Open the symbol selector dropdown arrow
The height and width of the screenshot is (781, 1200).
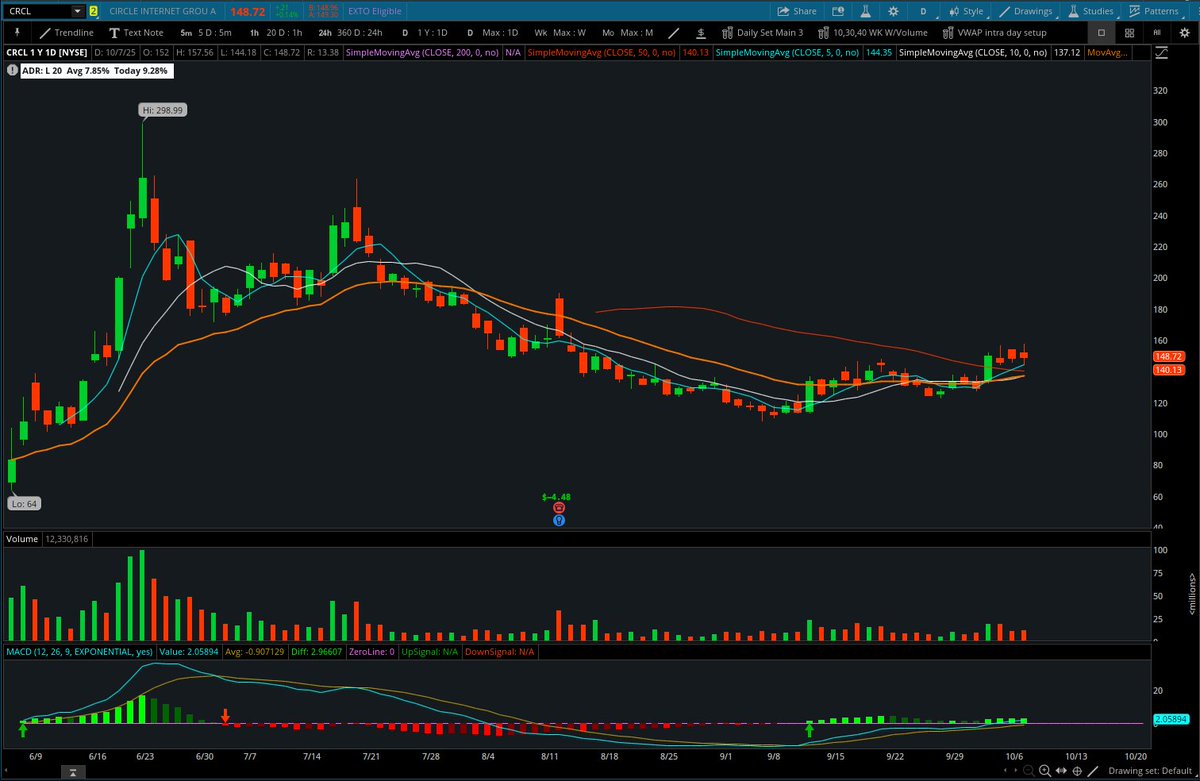click(77, 11)
